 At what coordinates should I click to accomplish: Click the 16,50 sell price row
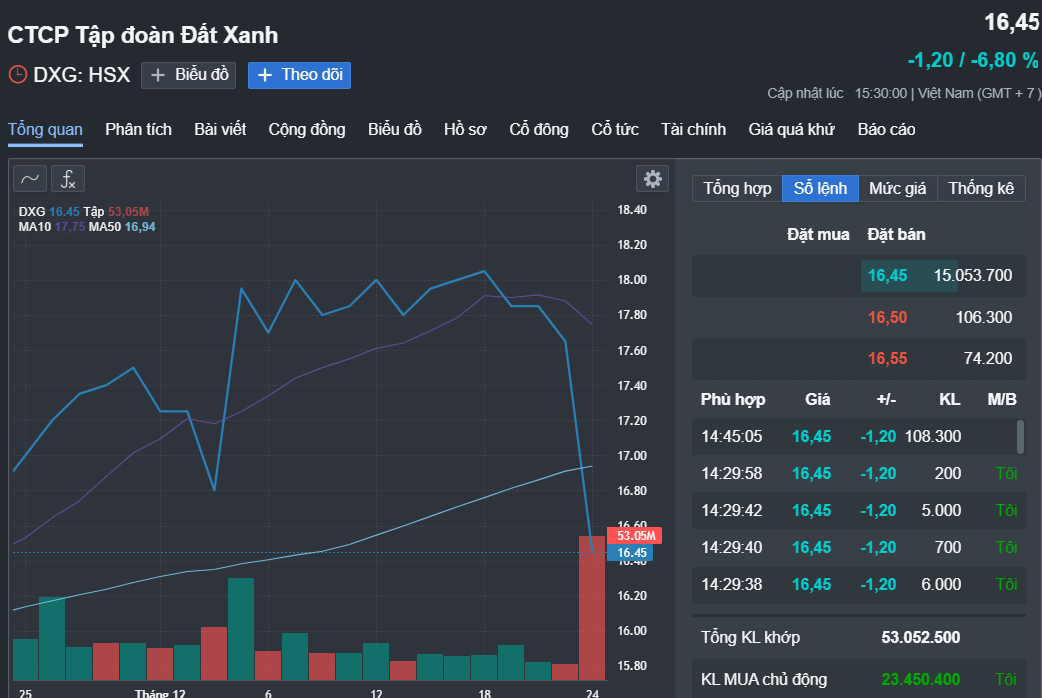(x=859, y=318)
